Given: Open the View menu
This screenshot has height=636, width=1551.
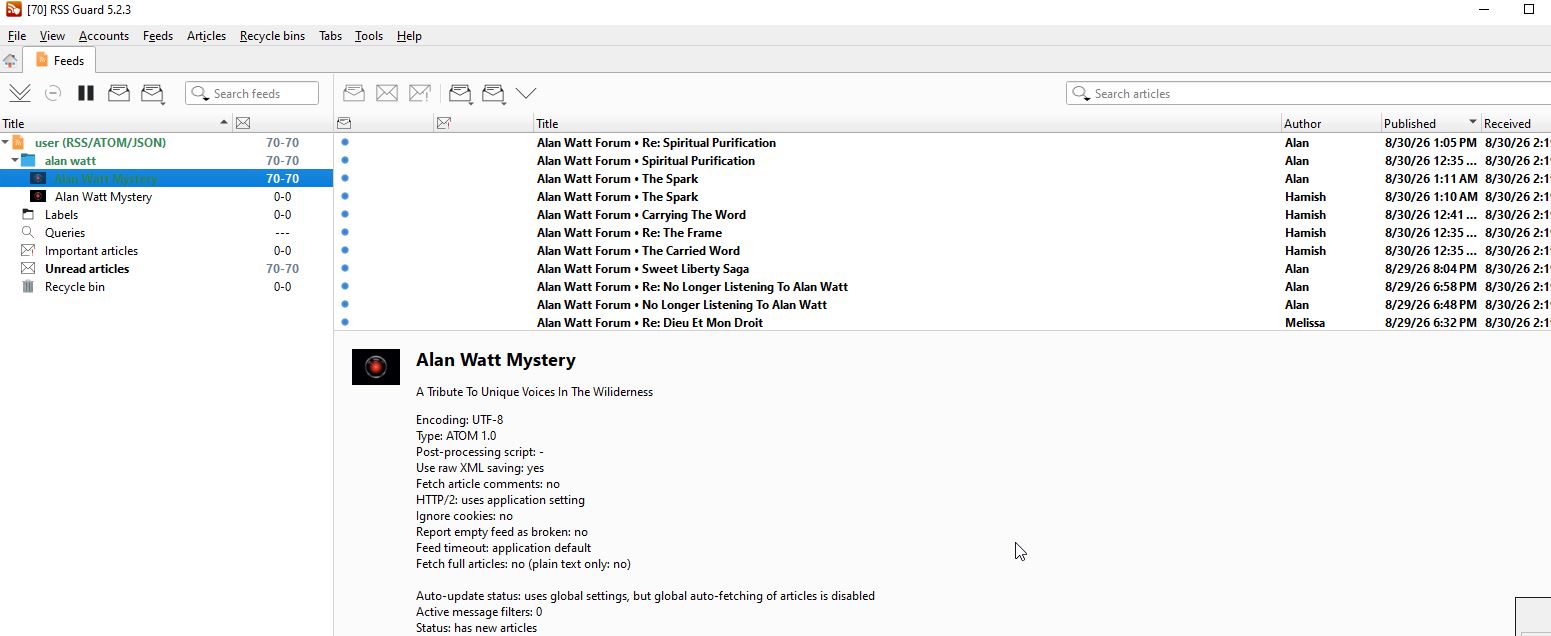Looking at the screenshot, I should point(52,35).
